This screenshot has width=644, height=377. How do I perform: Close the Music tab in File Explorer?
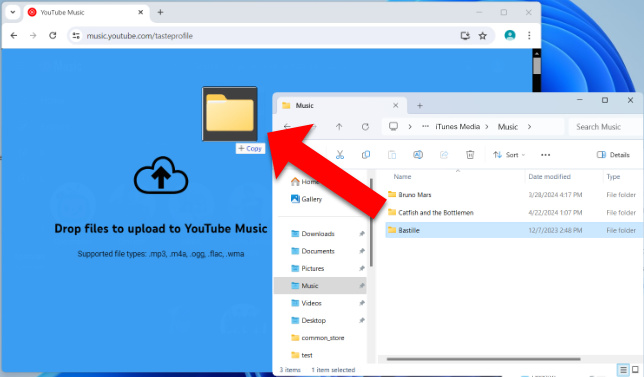click(x=396, y=106)
